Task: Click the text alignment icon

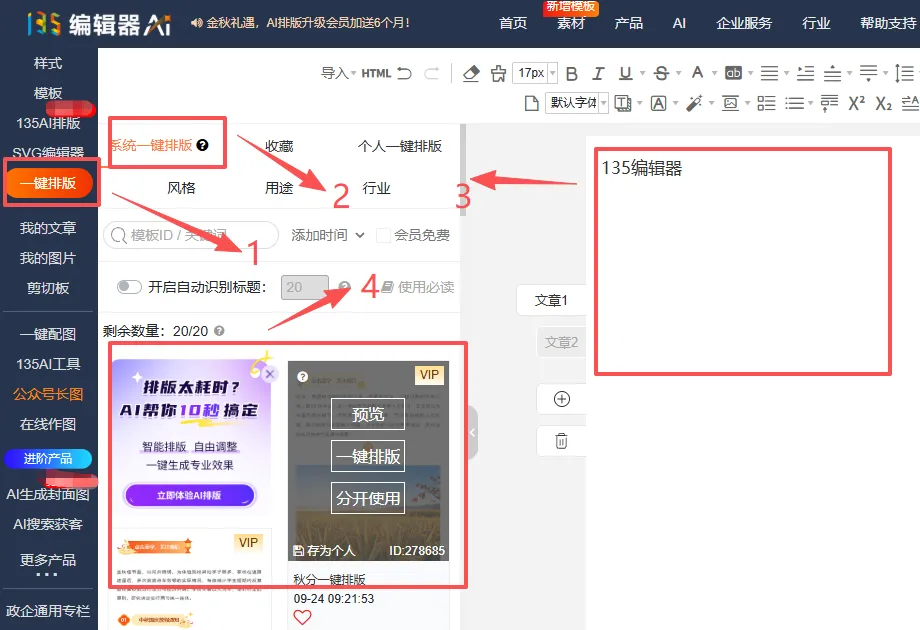Action: click(769, 73)
